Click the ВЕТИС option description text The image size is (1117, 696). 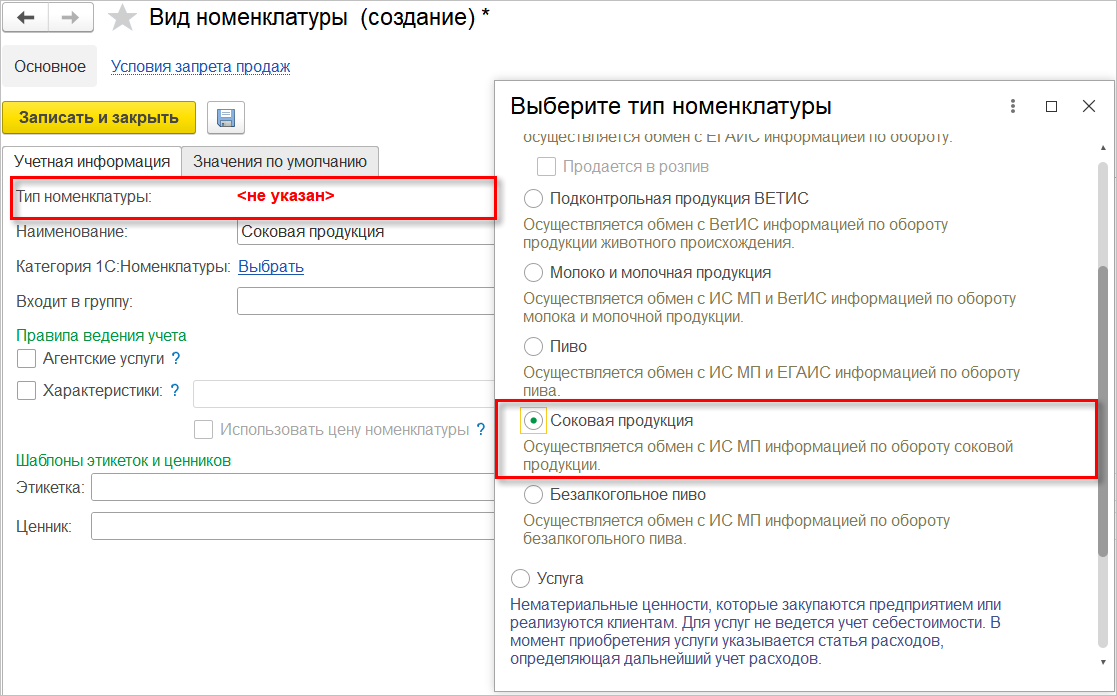pyautogui.click(x=736, y=234)
